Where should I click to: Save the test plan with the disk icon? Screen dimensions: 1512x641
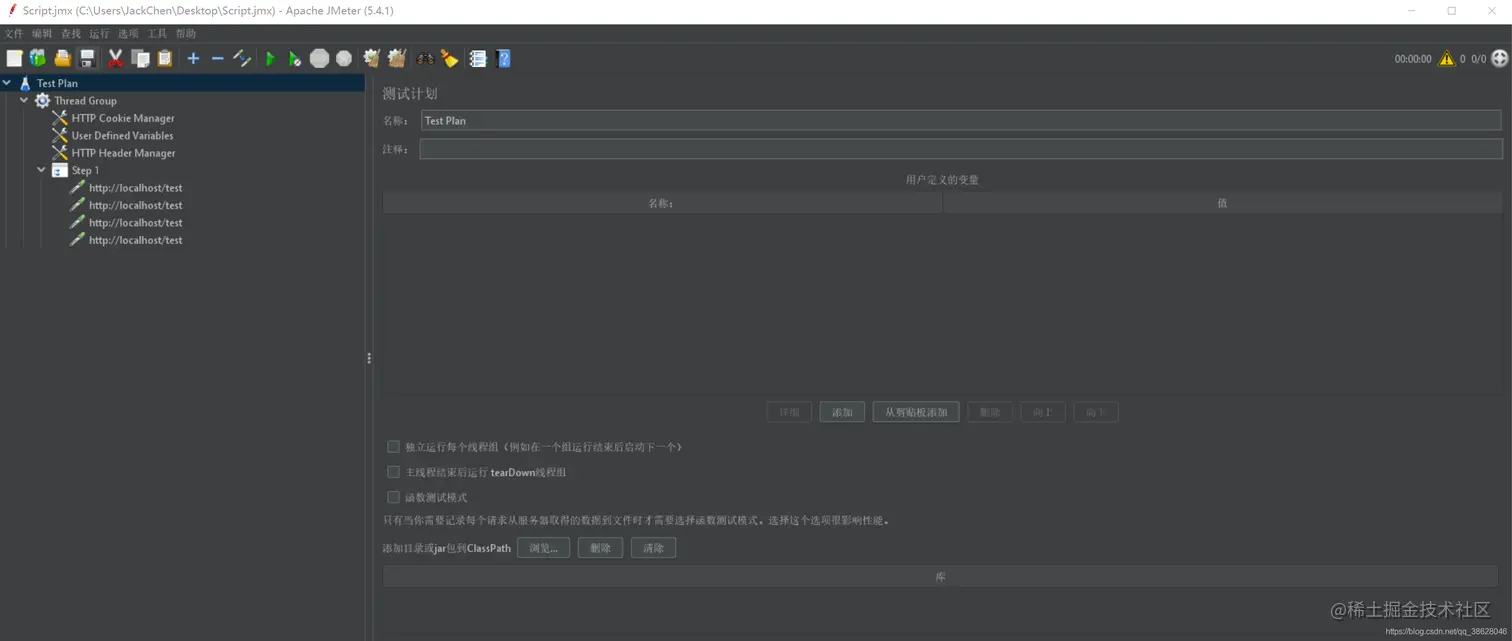87,58
